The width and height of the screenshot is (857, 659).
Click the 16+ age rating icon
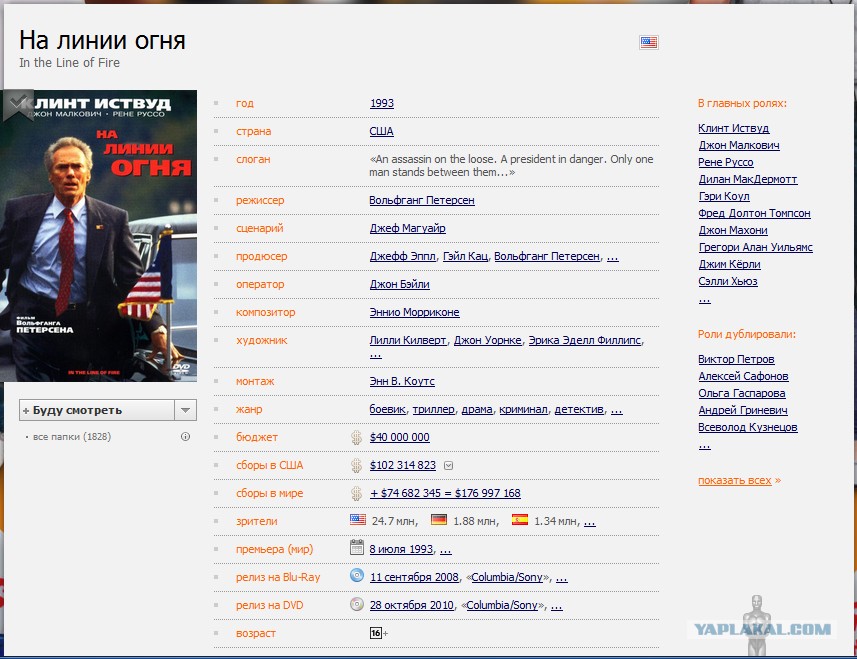click(378, 633)
